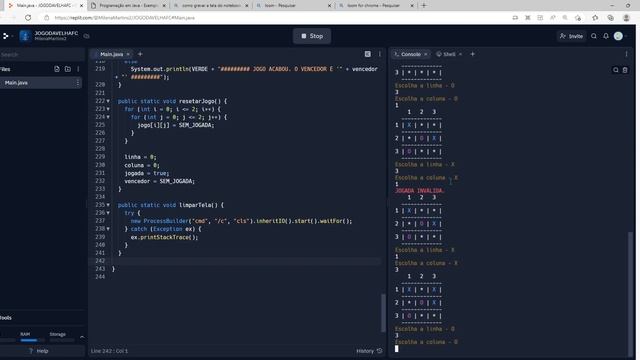Click the browser address bar URL
The width and height of the screenshot is (640, 360).
[x=124, y=18]
